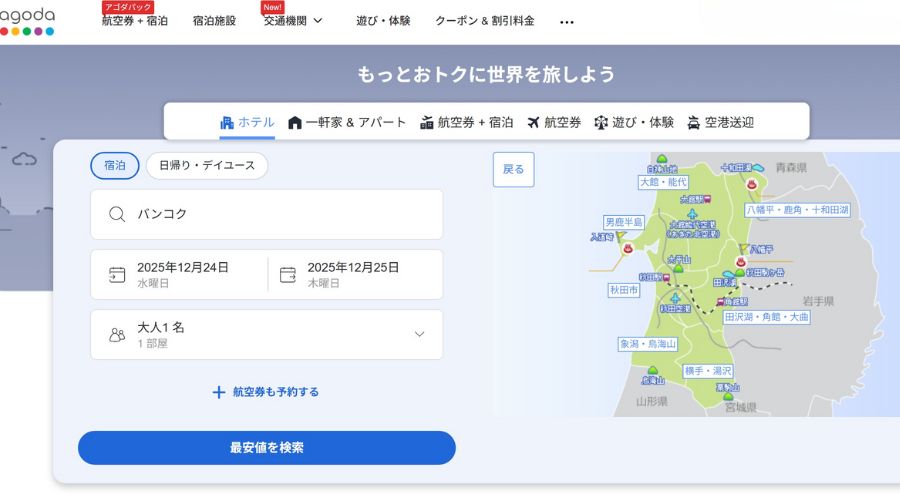Image resolution: width=900 pixels, height=500 pixels.
Task: Click the search magnifier icon
Action: tap(117, 214)
